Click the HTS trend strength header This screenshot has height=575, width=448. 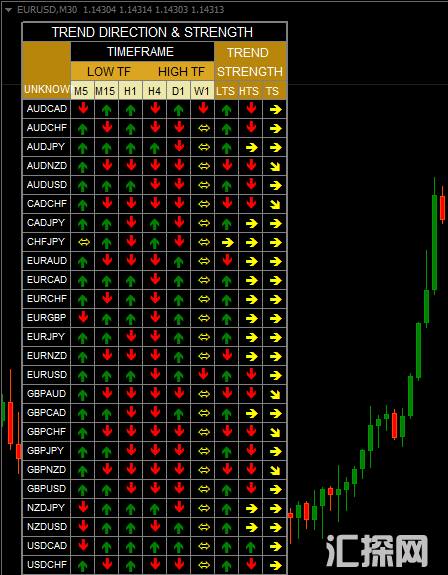[250, 90]
